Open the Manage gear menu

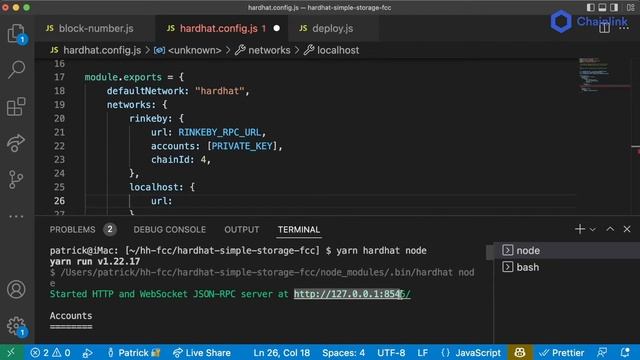16,326
